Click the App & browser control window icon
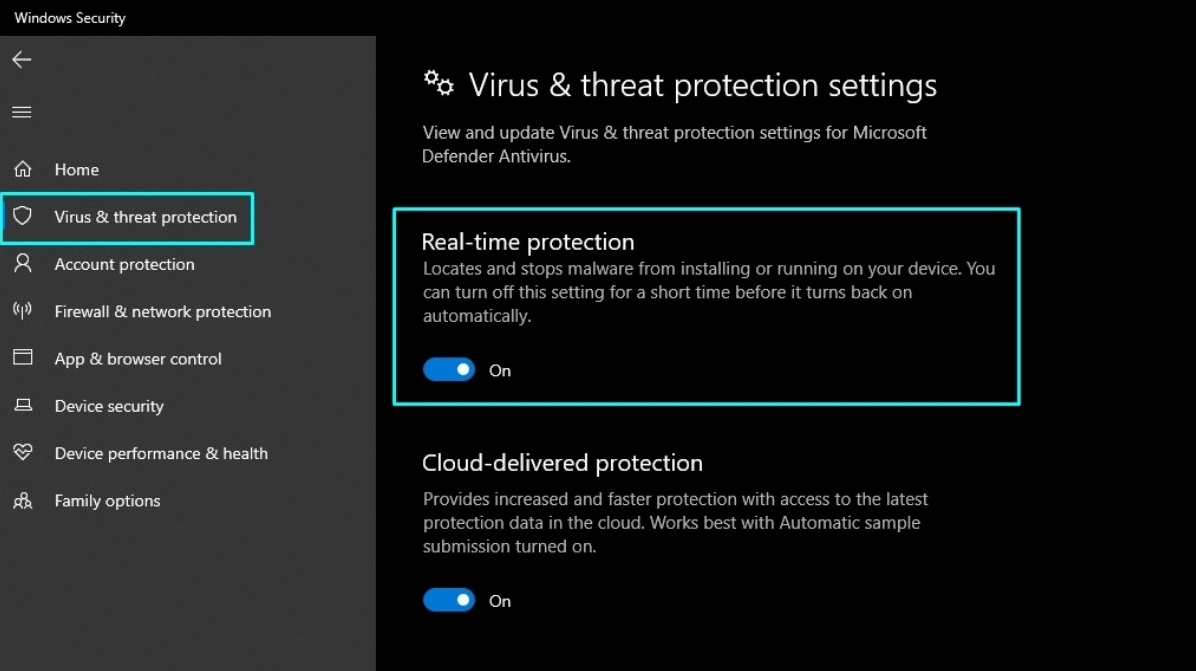The width and height of the screenshot is (1196, 671). (x=22, y=358)
